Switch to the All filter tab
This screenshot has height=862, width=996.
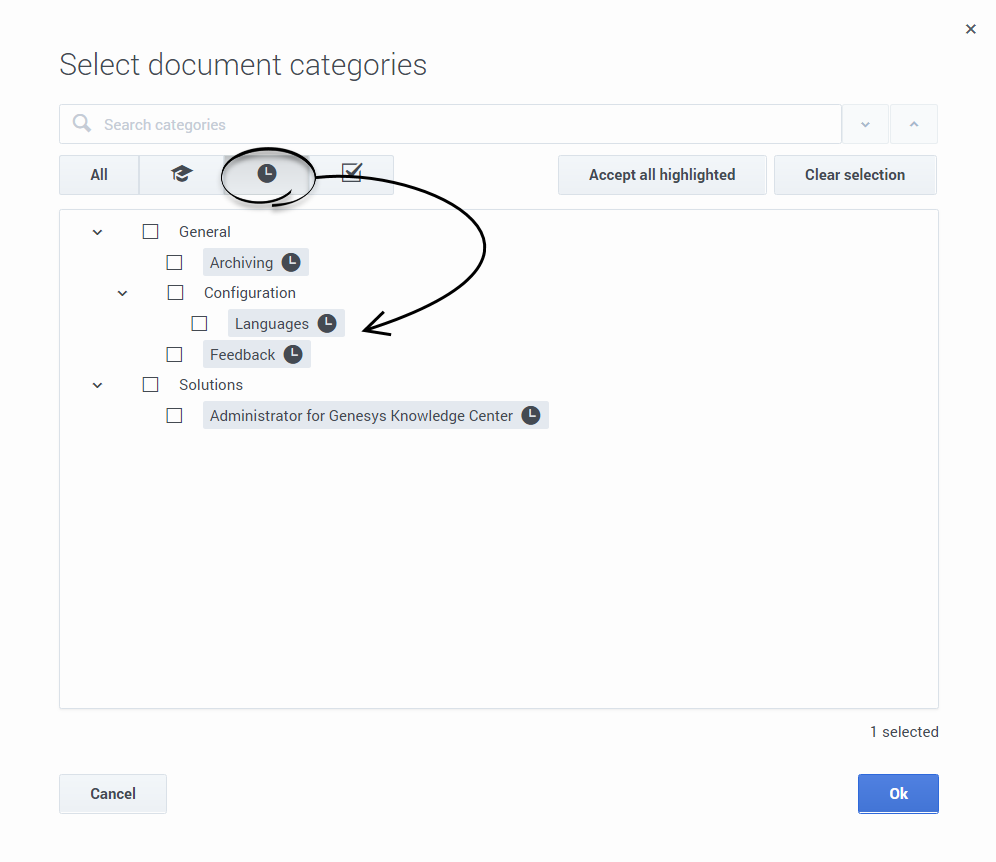pyautogui.click(x=99, y=174)
